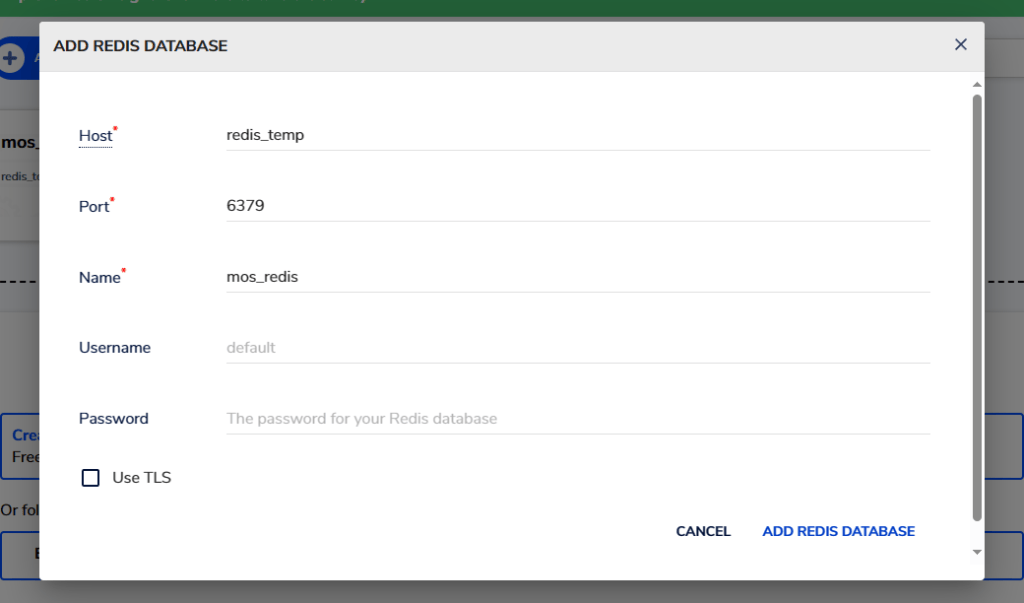The width and height of the screenshot is (1024, 603).
Task: Click the blue plus icon behind dialog
Action: (12, 58)
